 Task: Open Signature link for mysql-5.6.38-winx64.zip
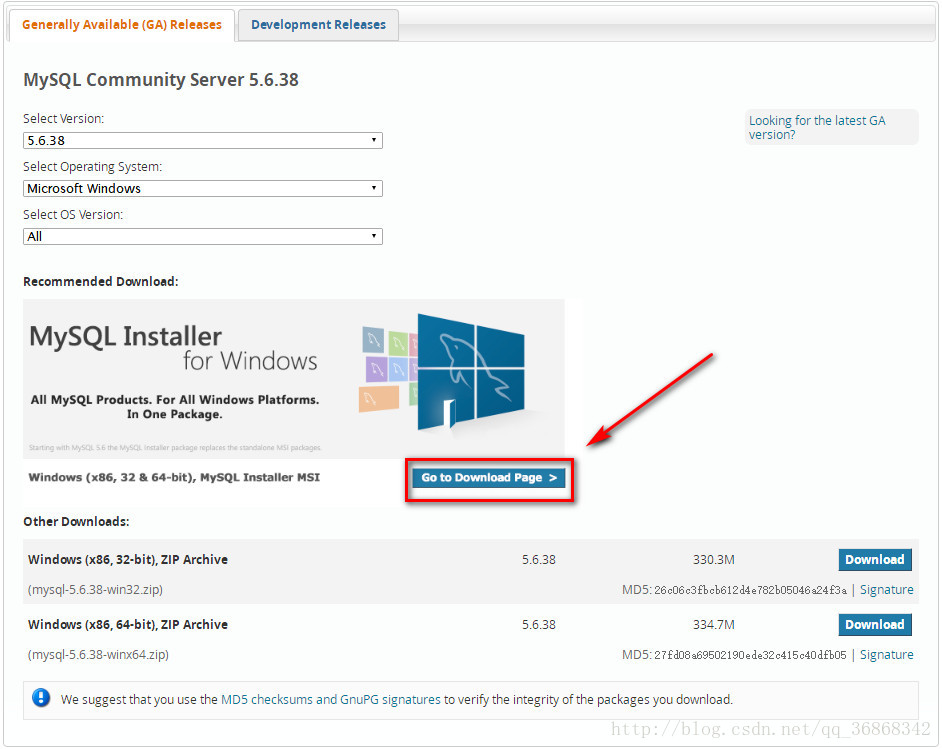(x=887, y=655)
